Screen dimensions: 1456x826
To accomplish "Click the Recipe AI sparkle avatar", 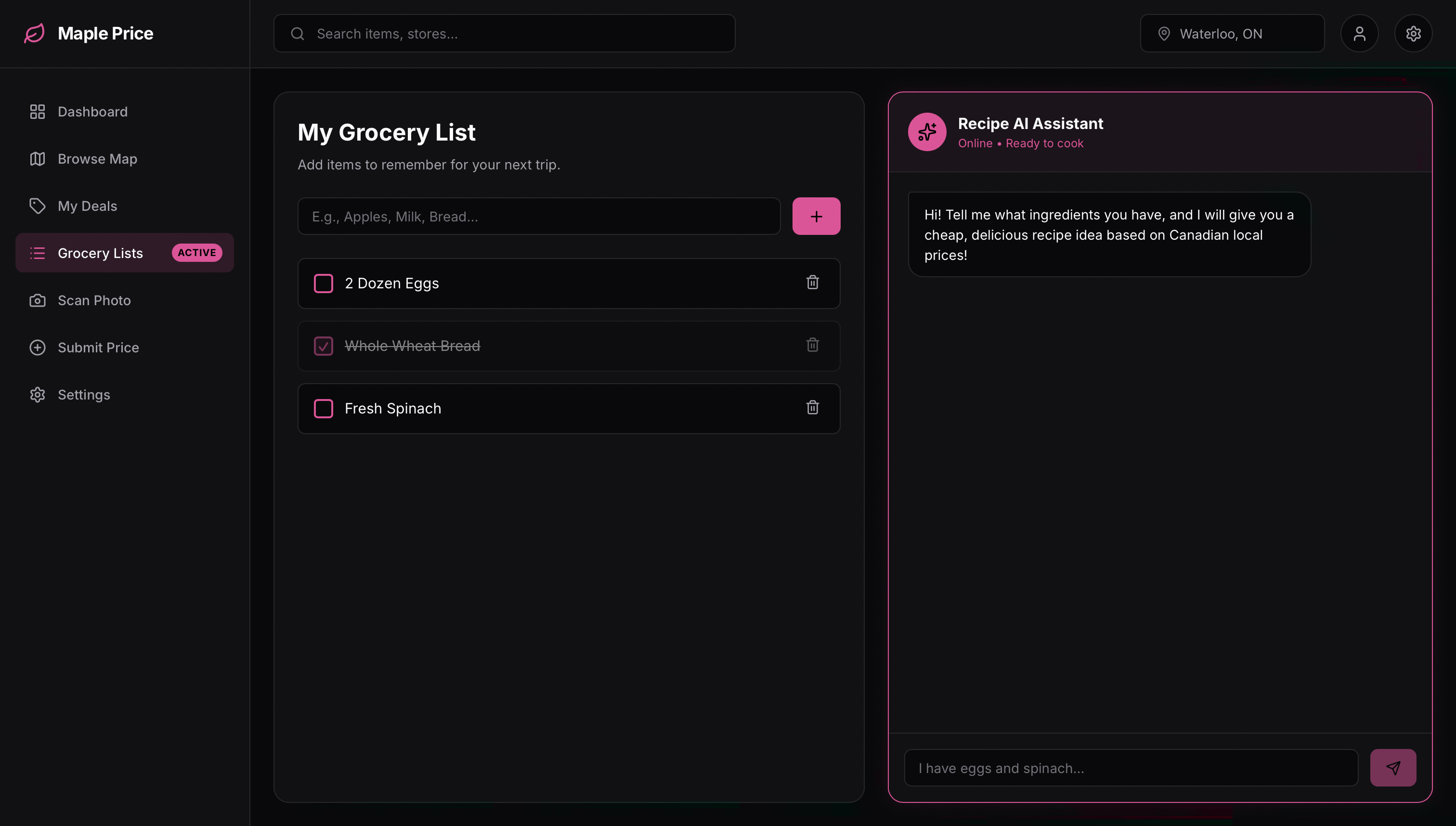I will tap(926, 132).
